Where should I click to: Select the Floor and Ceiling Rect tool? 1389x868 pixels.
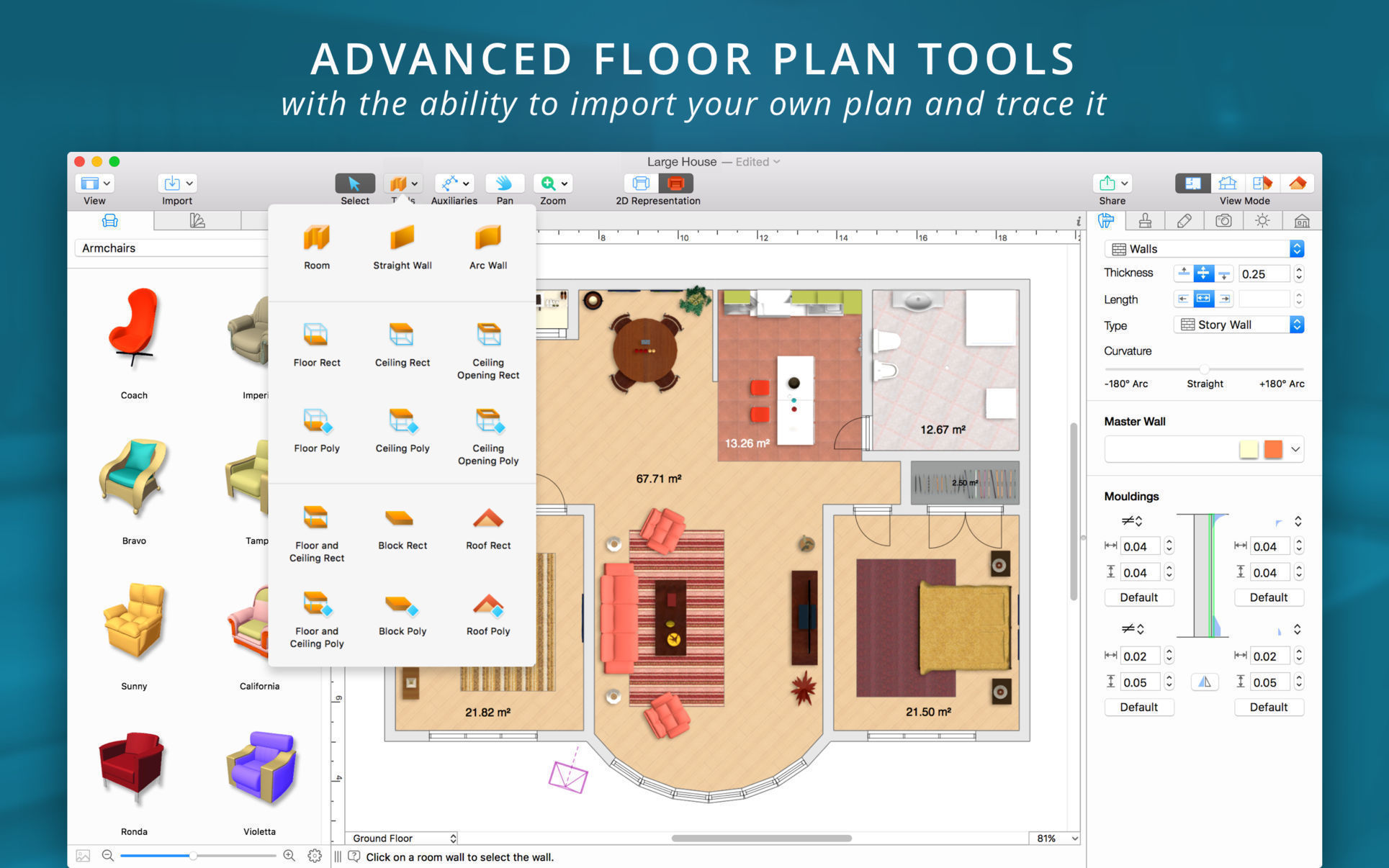tap(317, 520)
